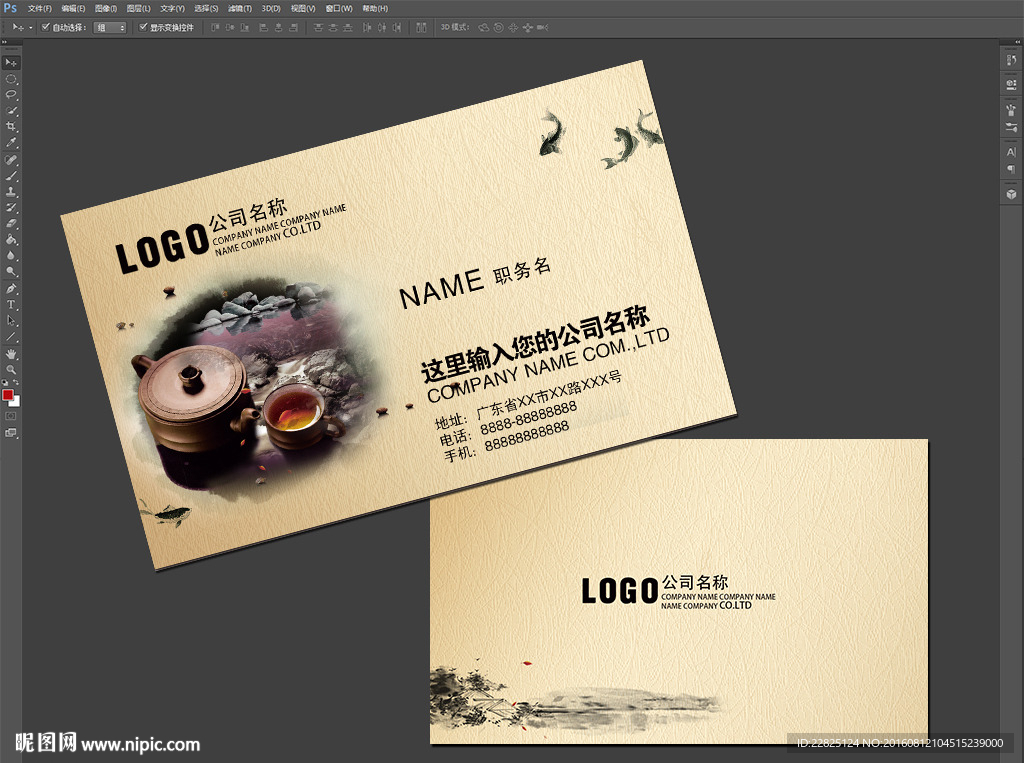Screen dimensions: 1024x763
Task: Toggle Quick Mask mode
Action: [11, 416]
